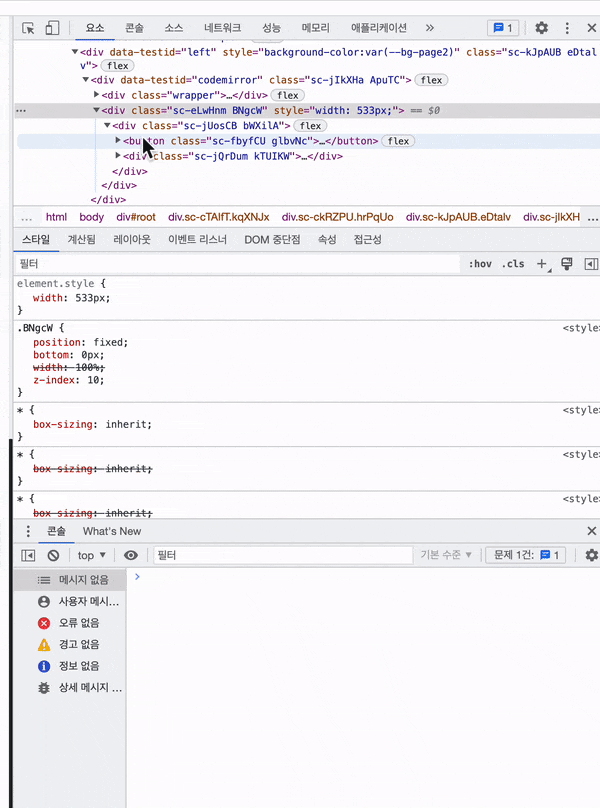Activate the inspect element picker icon

pos(28,28)
